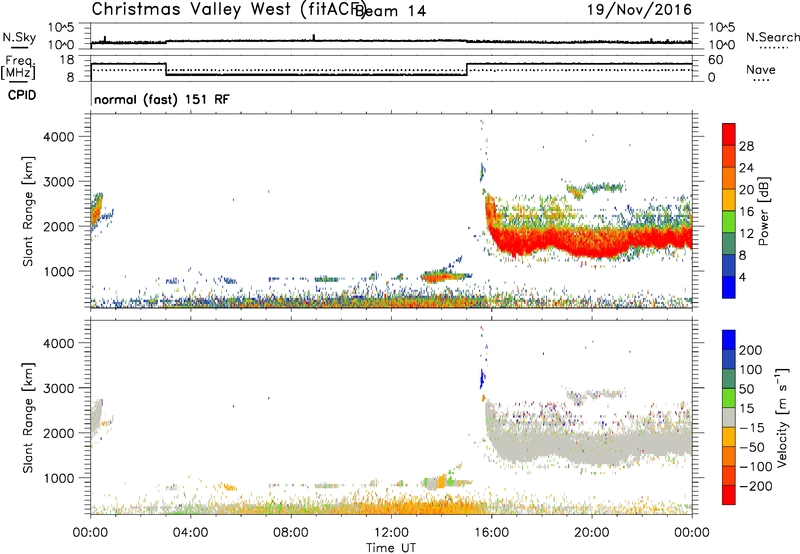Click the red top of the Power color bar
The height and width of the screenshot is (554, 800).
[729, 134]
